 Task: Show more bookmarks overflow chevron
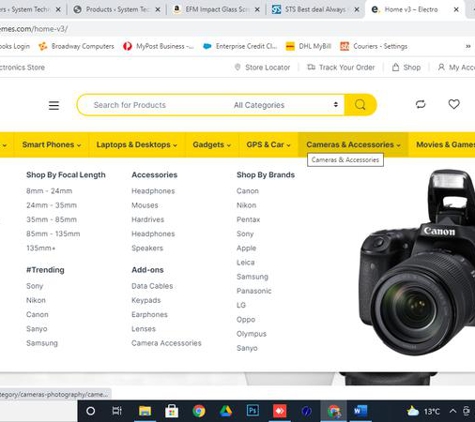tap(468, 46)
